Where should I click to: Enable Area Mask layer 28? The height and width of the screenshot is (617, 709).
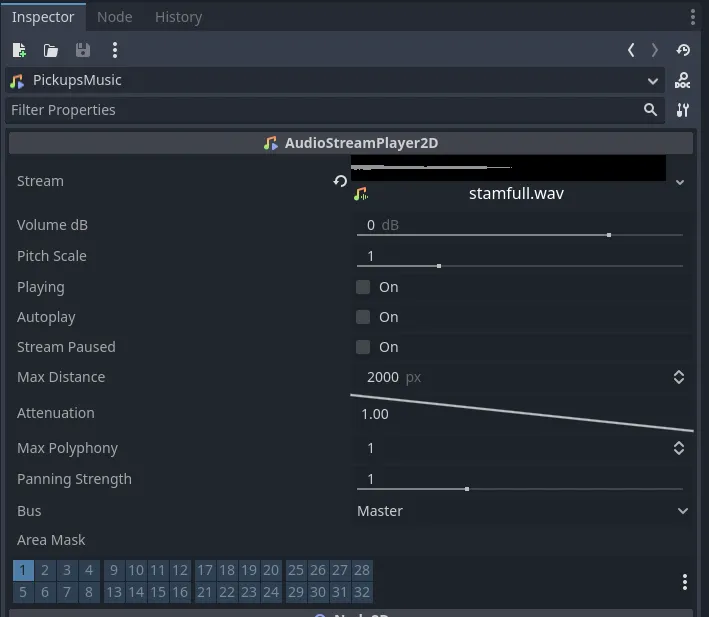tap(362, 570)
